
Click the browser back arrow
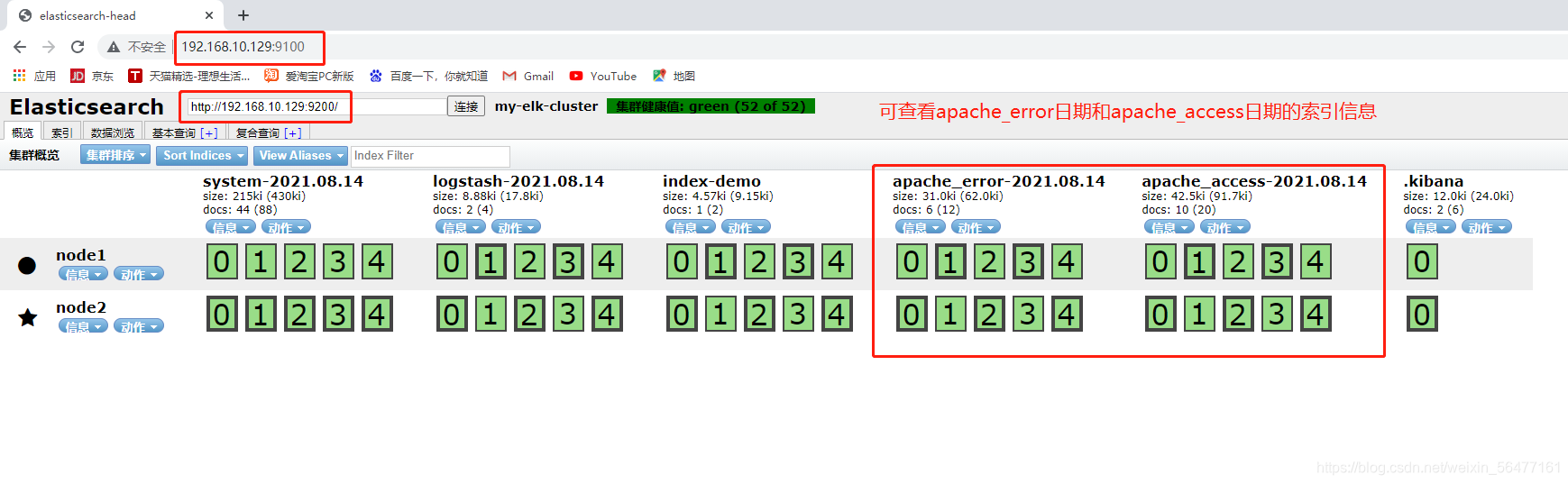(20, 47)
